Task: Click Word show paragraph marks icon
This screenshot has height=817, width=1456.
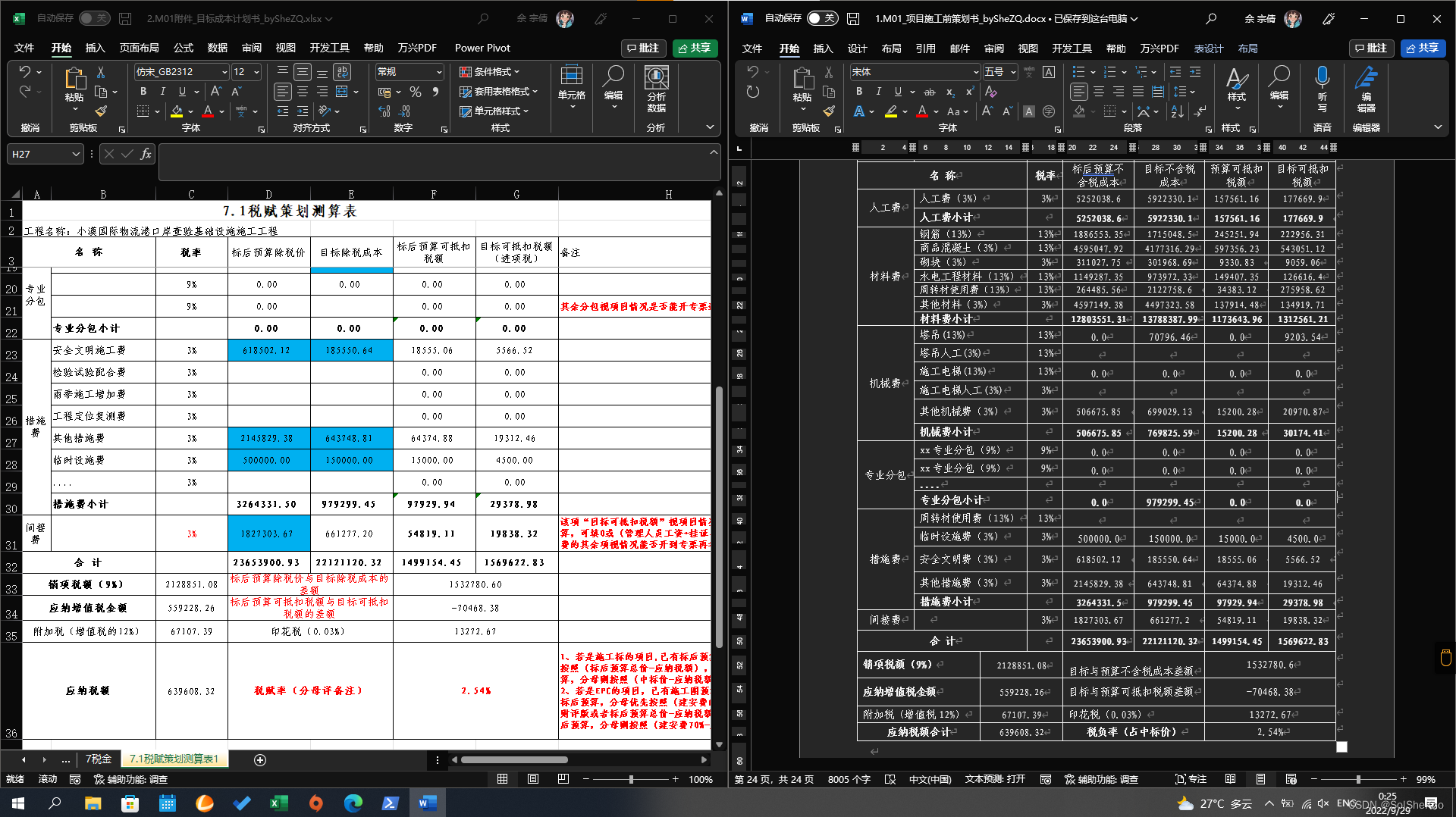Action: (x=1200, y=111)
